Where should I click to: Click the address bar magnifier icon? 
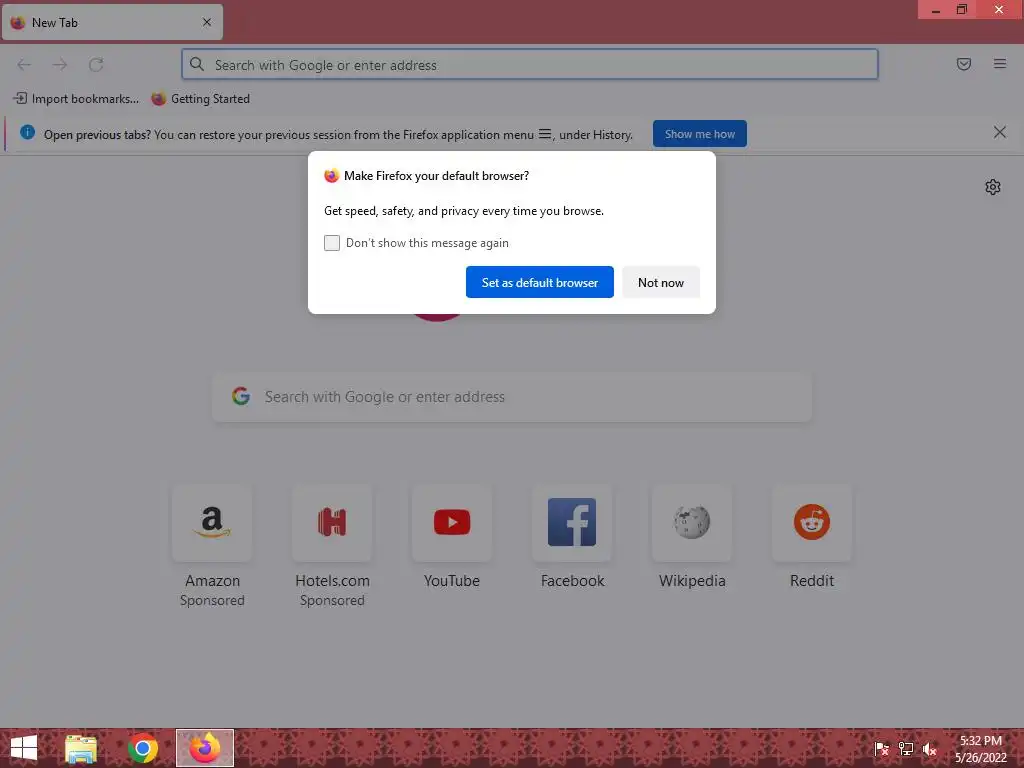197,64
